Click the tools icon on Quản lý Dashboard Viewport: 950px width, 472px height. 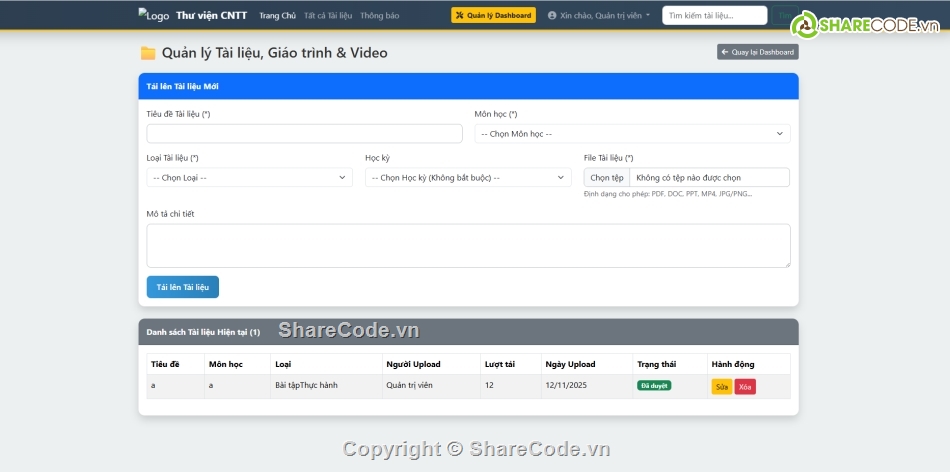pyautogui.click(x=459, y=16)
